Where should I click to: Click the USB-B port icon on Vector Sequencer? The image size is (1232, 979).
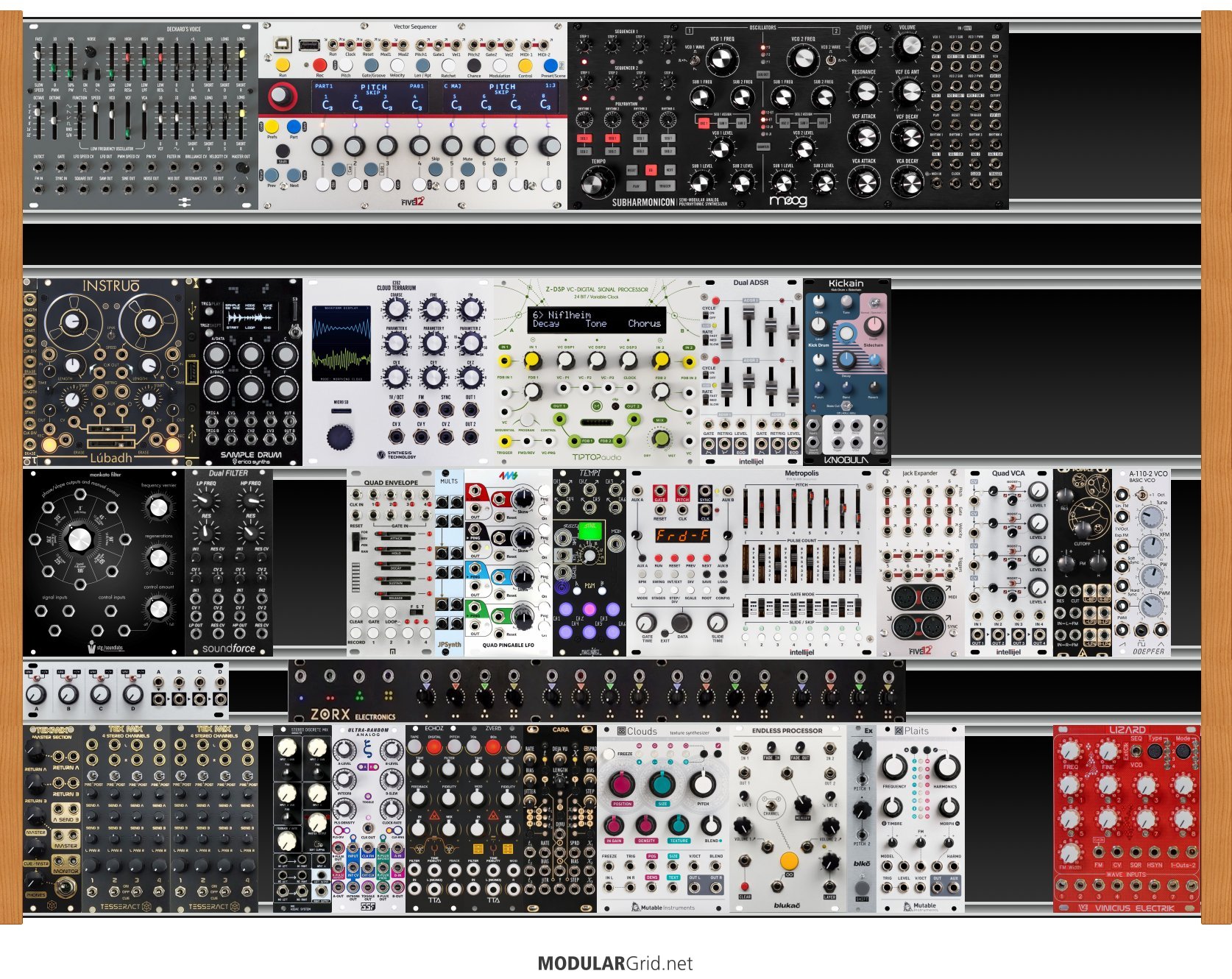(283, 44)
